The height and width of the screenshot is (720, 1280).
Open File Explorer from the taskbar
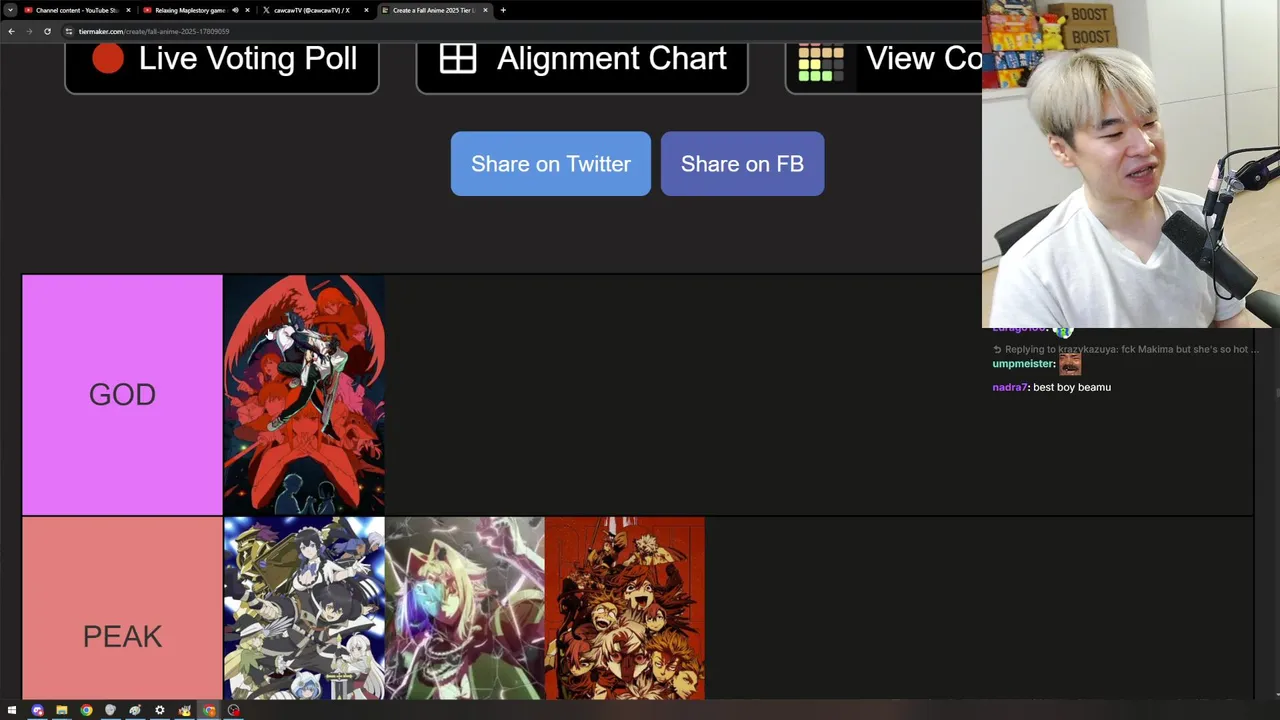(x=62, y=711)
